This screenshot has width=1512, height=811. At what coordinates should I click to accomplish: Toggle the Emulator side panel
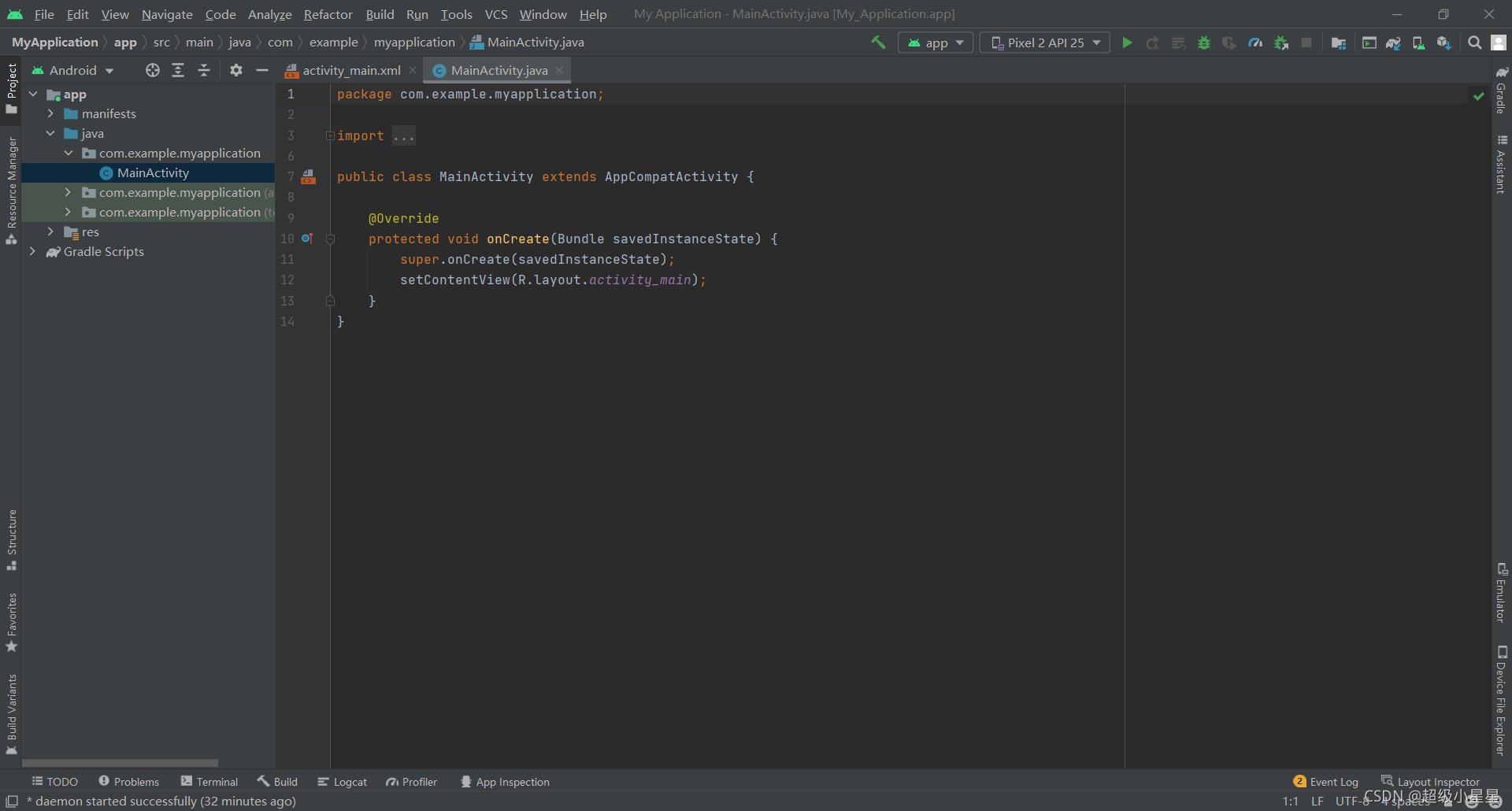tap(1502, 592)
